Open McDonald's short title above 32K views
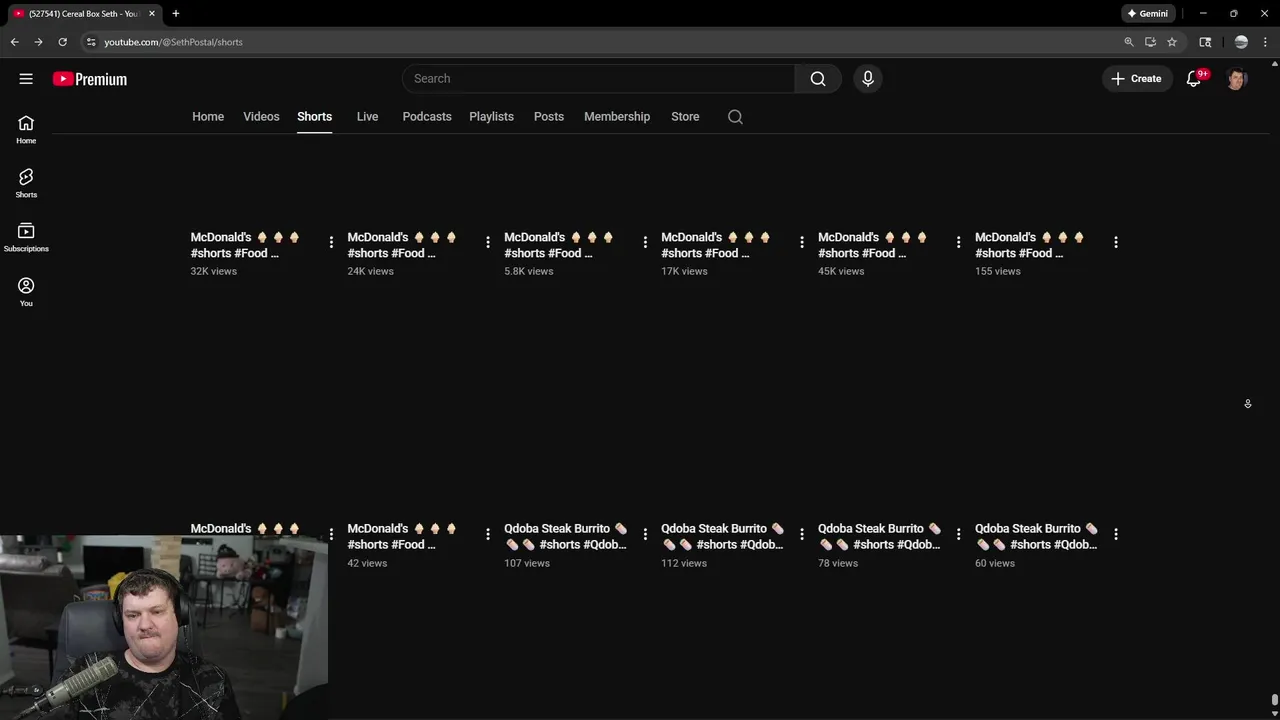Image resolution: width=1280 pixels, height=720 pixels. (x=245, y=245)
